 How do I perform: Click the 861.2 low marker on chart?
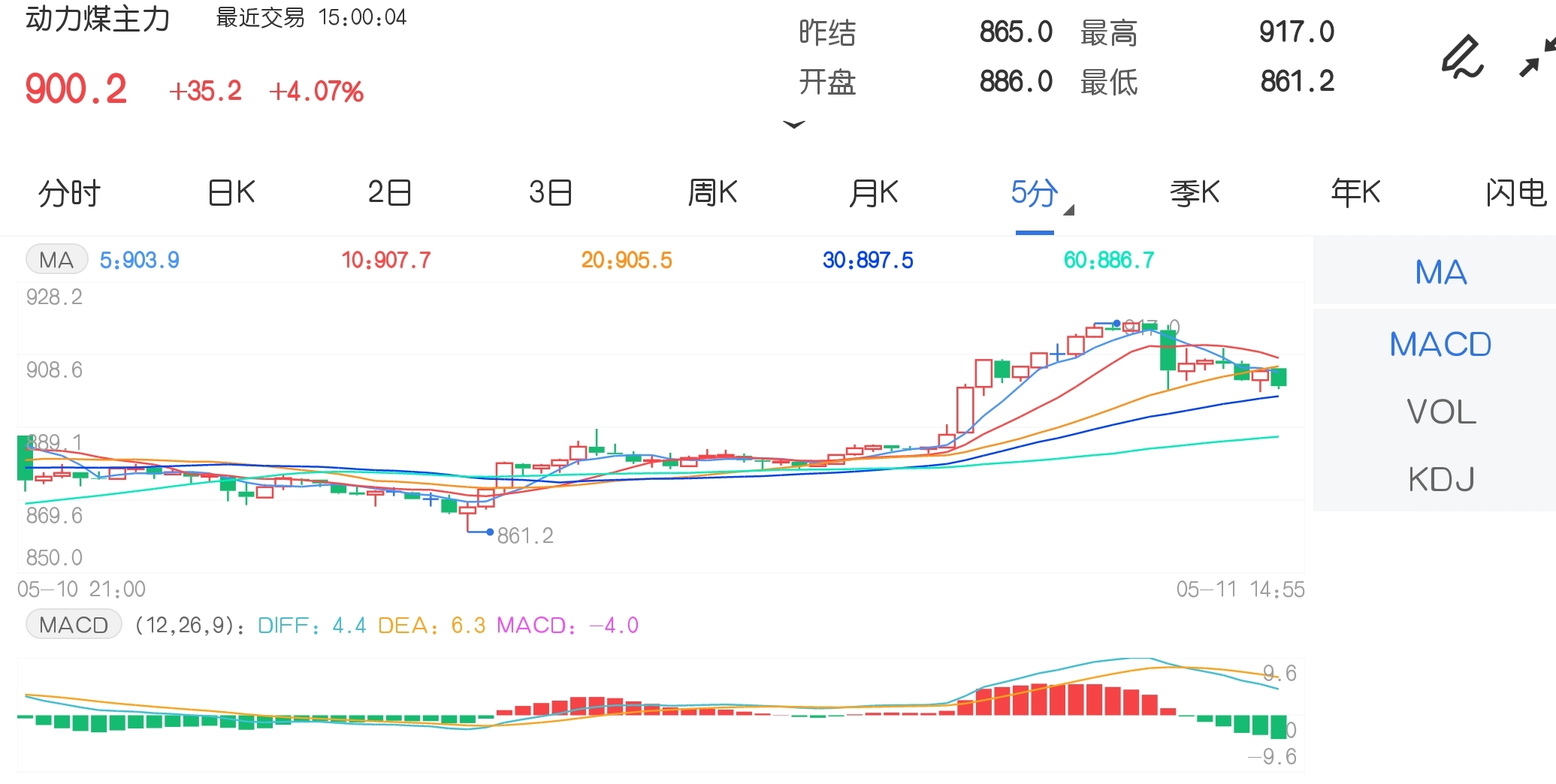525,535
